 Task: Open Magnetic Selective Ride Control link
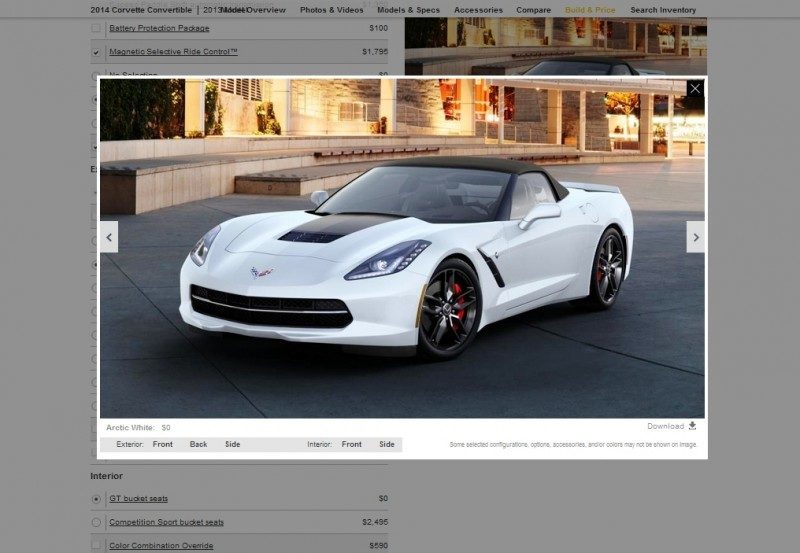(173, 52)
